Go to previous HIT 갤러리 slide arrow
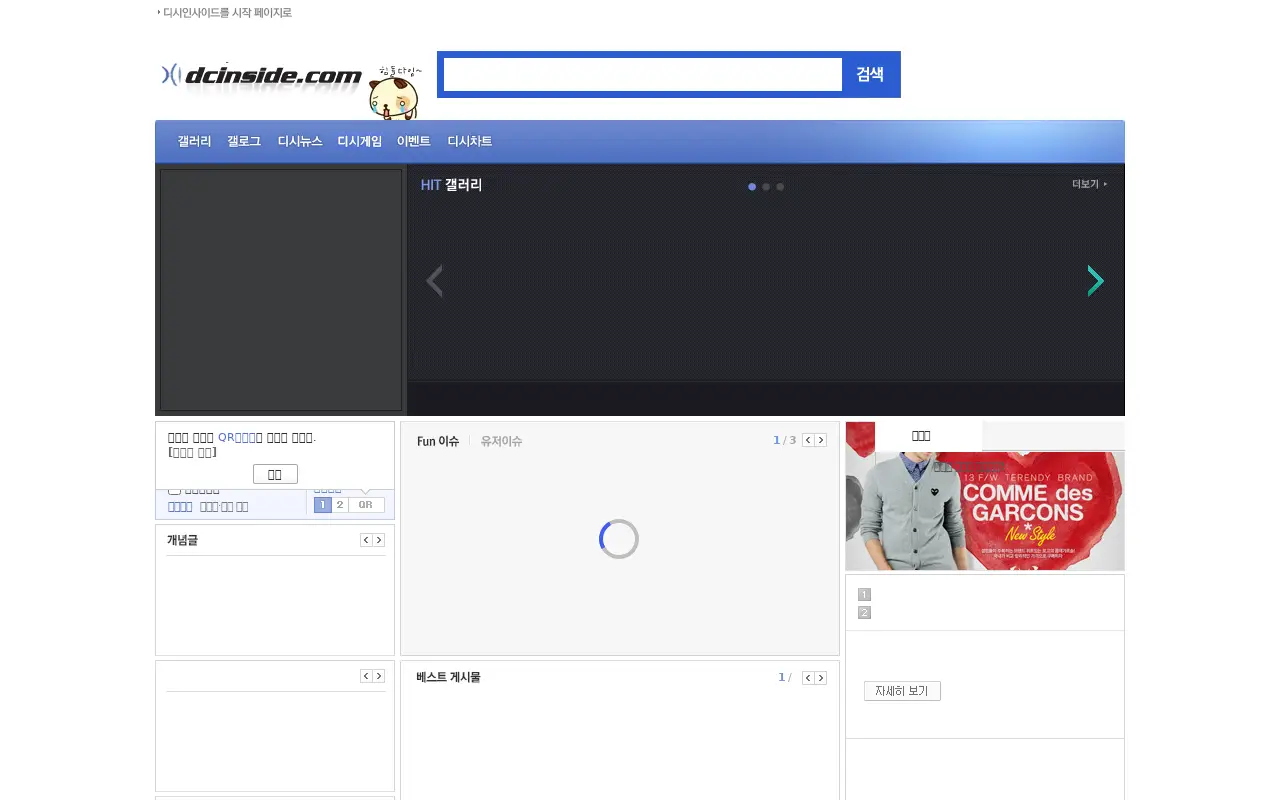 pos(434,282)
